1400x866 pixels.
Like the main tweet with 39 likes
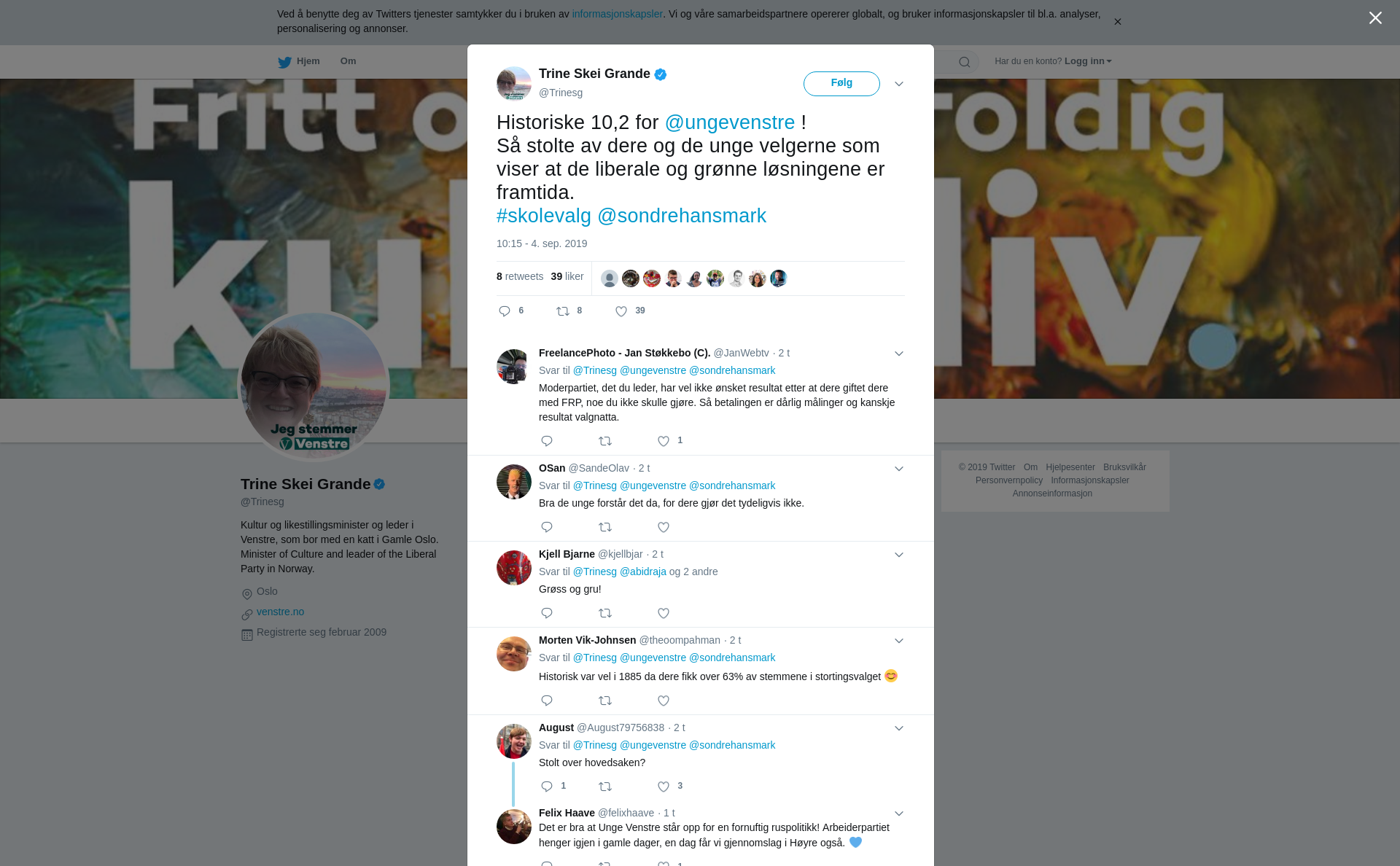tap(621, 311)
